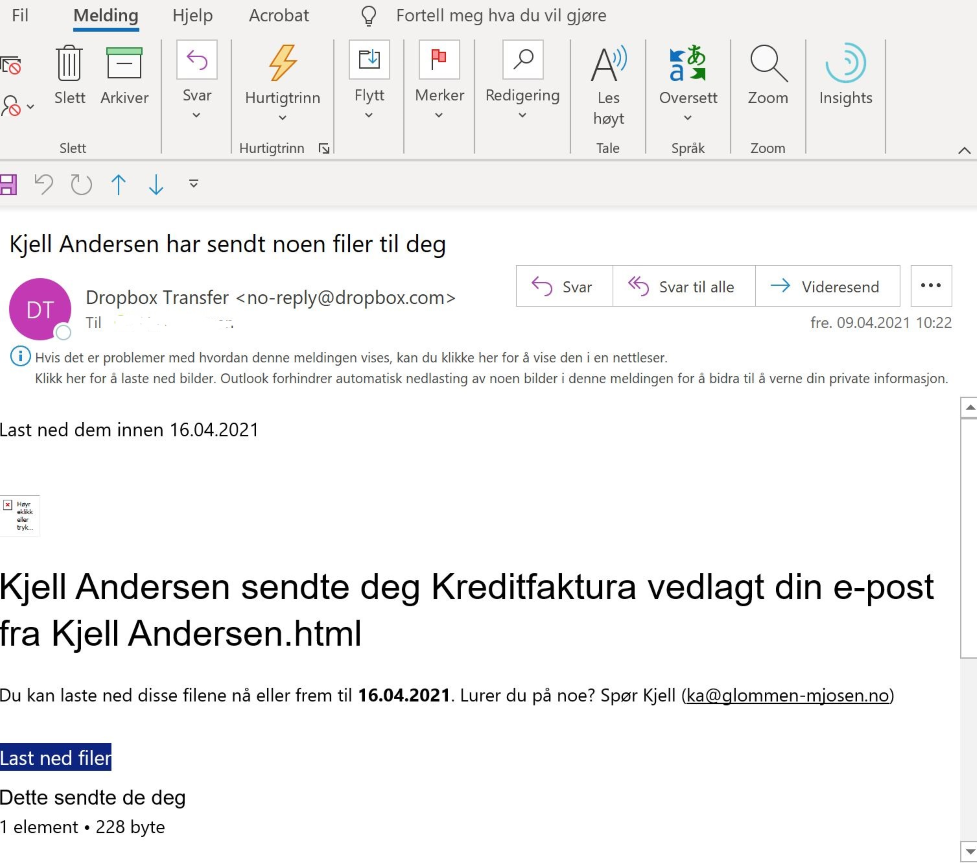The image size is (978, 863).
Task: Click the info icon in the notice bar
Action: coord(20,357)
